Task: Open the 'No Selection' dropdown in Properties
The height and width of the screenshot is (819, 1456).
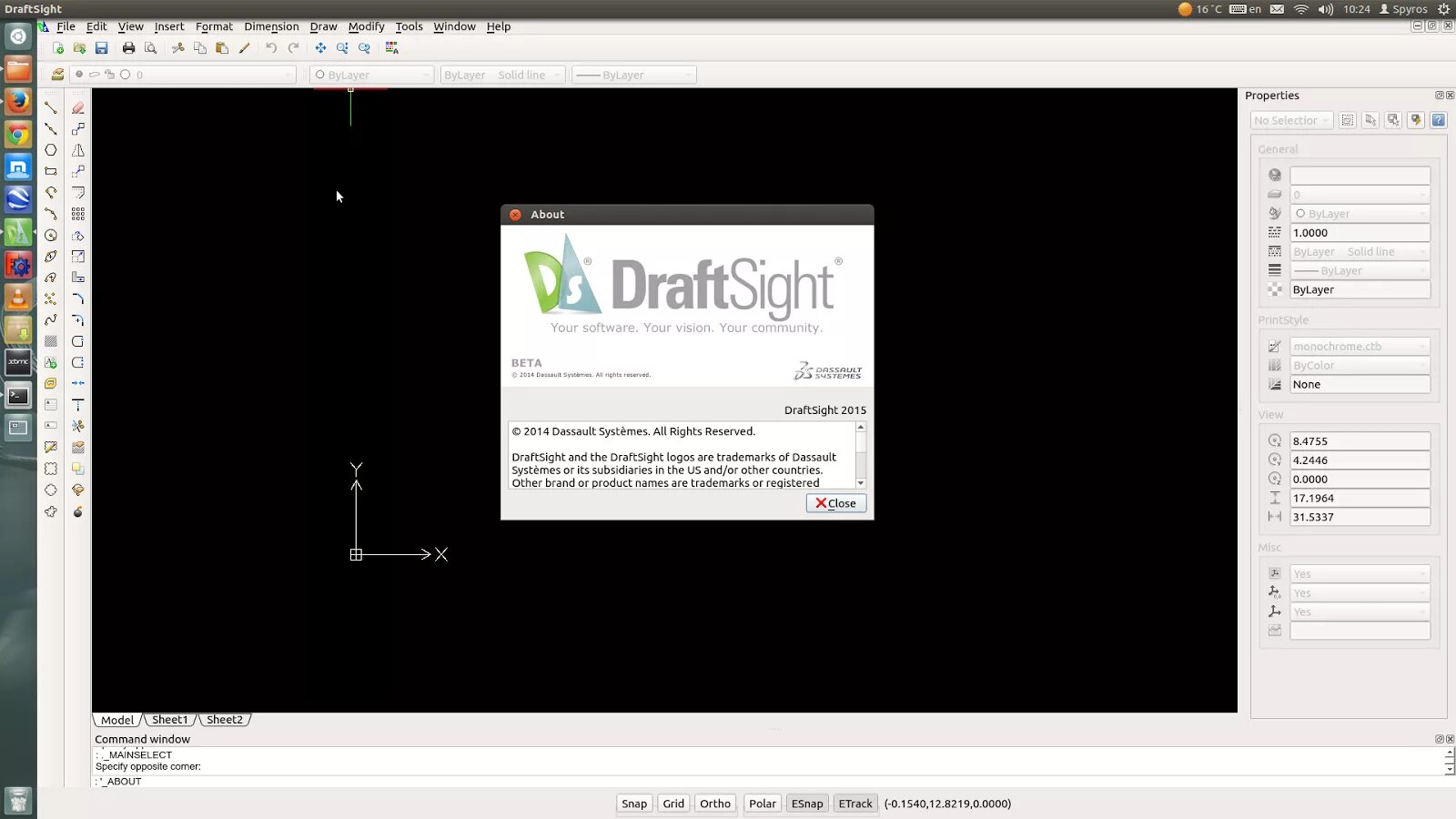Action: [1291, 120]
